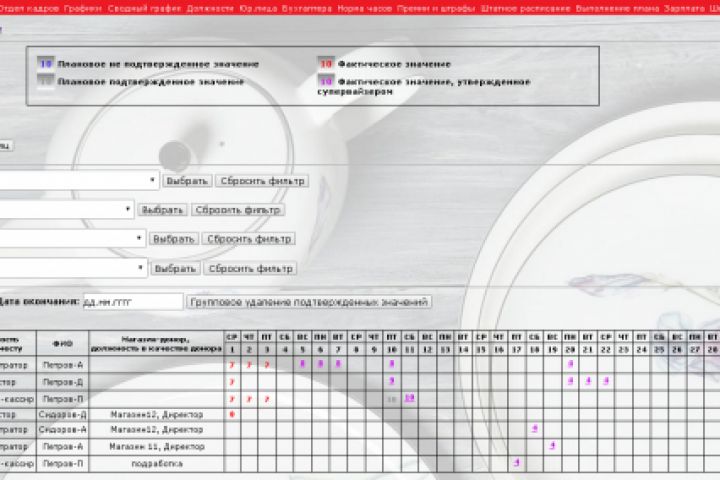720x480 pixels.
Task: Click the day 1 column header
Action: click(232, 350)
